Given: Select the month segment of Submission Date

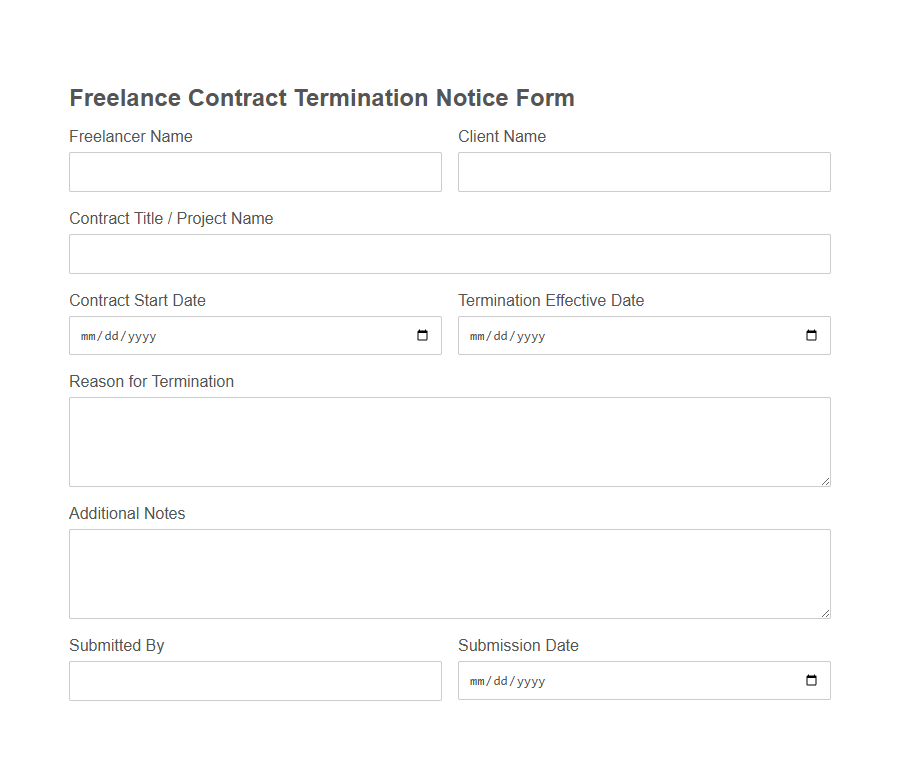Looking at the screenshot, I should click(475, 681).
